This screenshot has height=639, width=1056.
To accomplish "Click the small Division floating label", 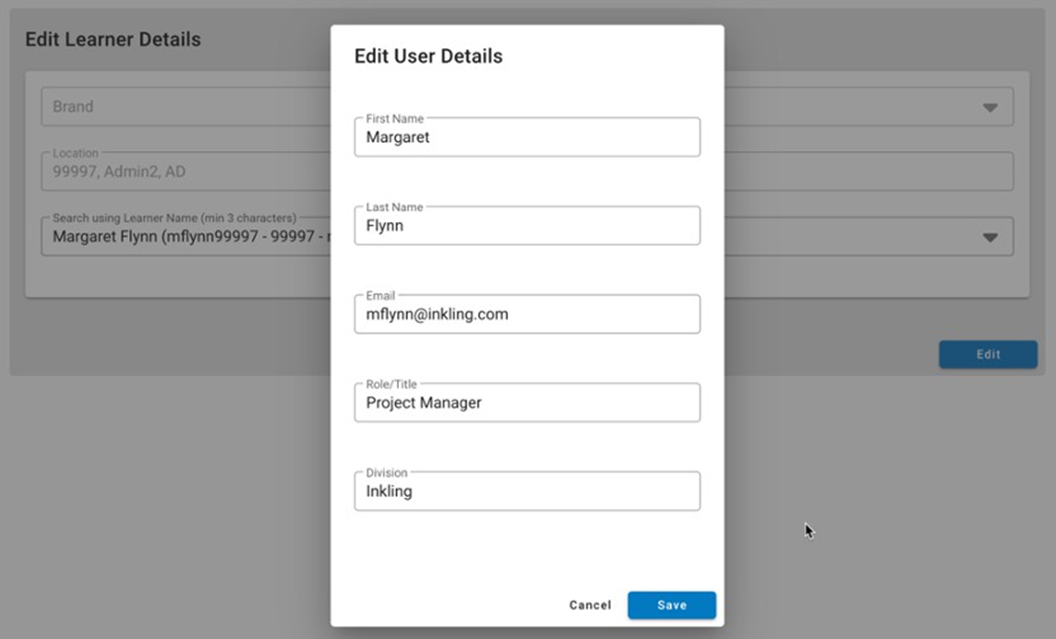I will click(x=387, y=473).
